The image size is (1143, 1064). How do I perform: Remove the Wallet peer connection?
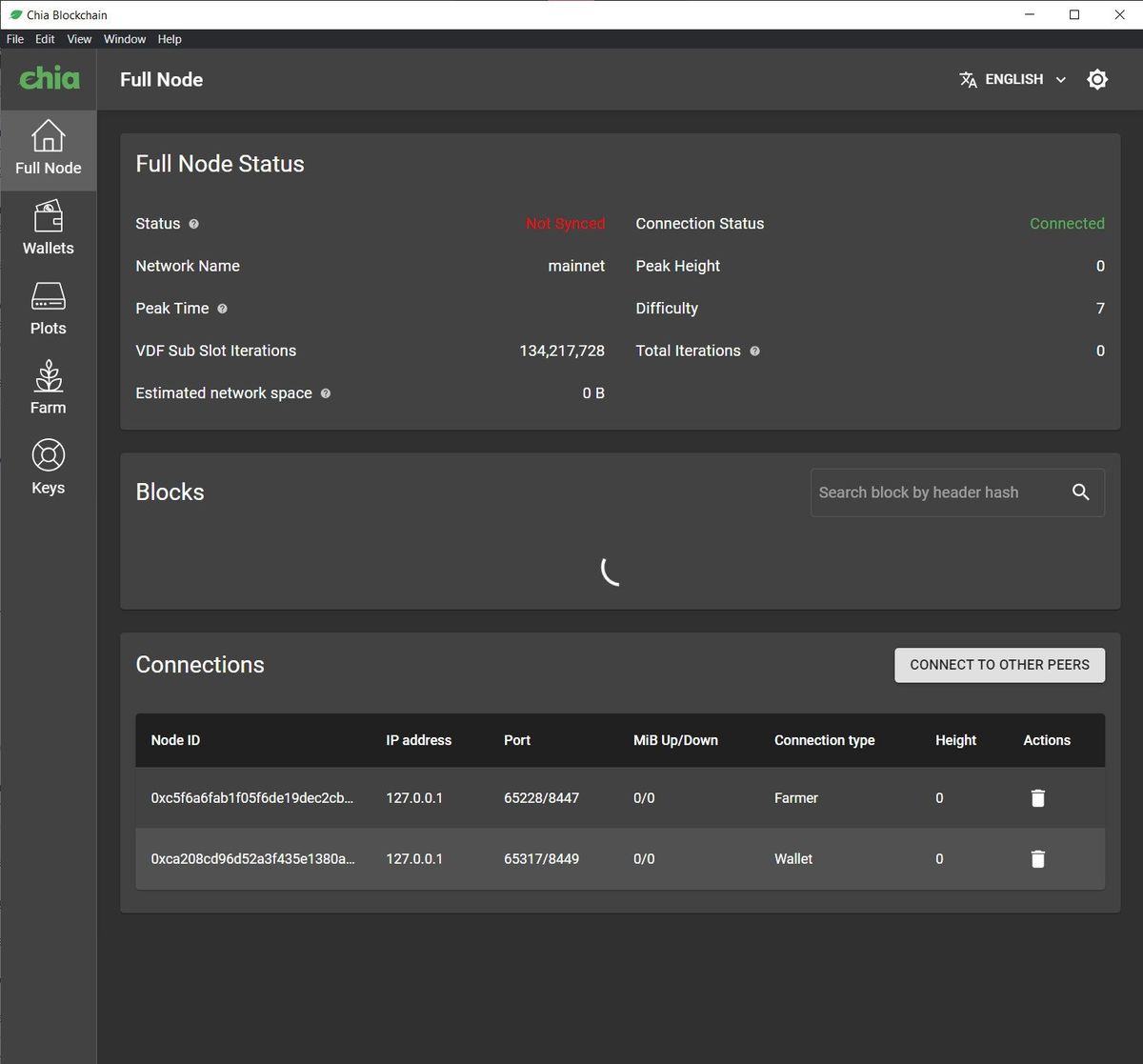[1037, 859]
